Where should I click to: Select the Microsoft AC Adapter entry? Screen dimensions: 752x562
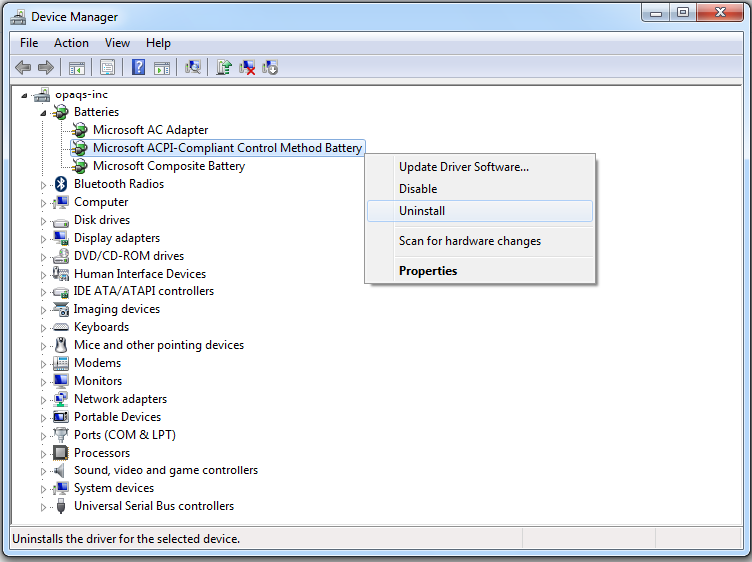pos(150,130)
